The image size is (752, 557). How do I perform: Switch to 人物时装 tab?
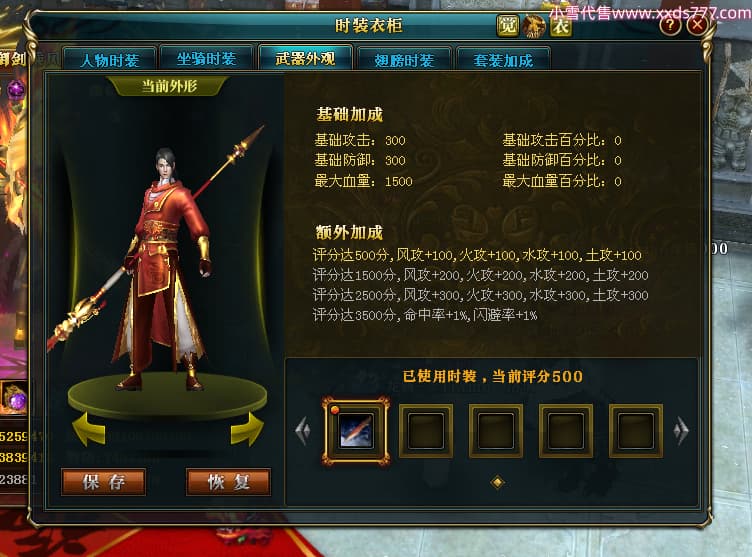110,59
